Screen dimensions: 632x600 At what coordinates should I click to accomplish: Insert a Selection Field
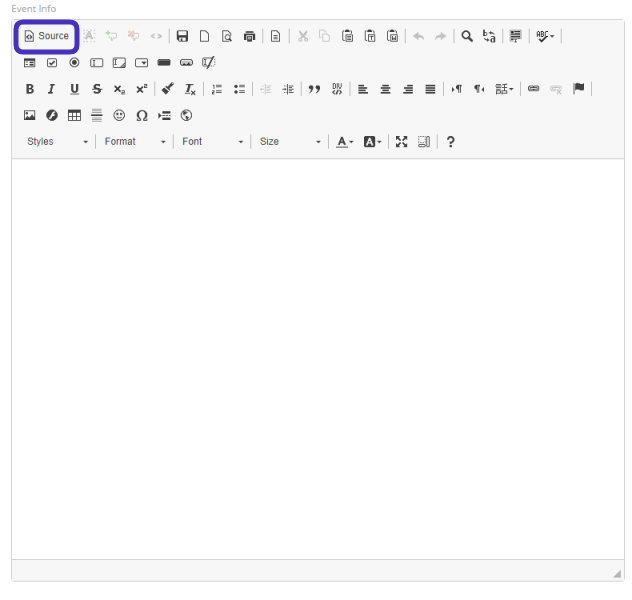pyautogui.click(x=141, y=62)
